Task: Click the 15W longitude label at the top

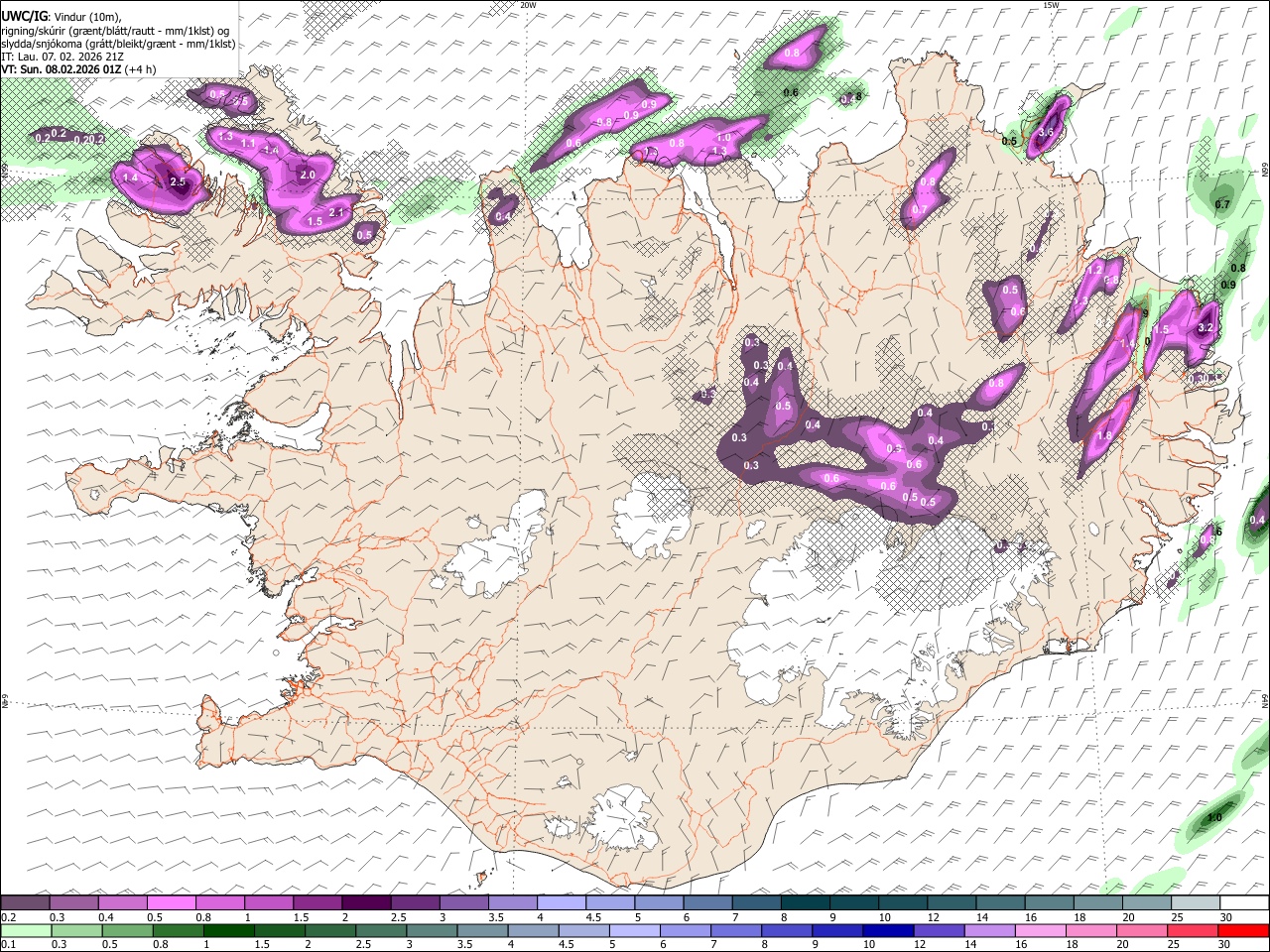Action: click(1051, 5)
